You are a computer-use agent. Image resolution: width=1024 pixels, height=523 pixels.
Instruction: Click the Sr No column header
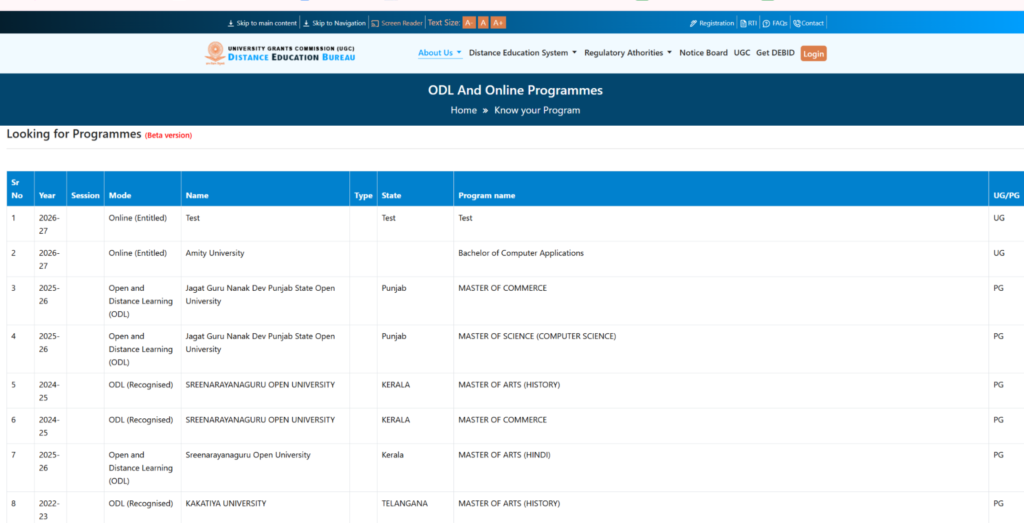(20, 189)
